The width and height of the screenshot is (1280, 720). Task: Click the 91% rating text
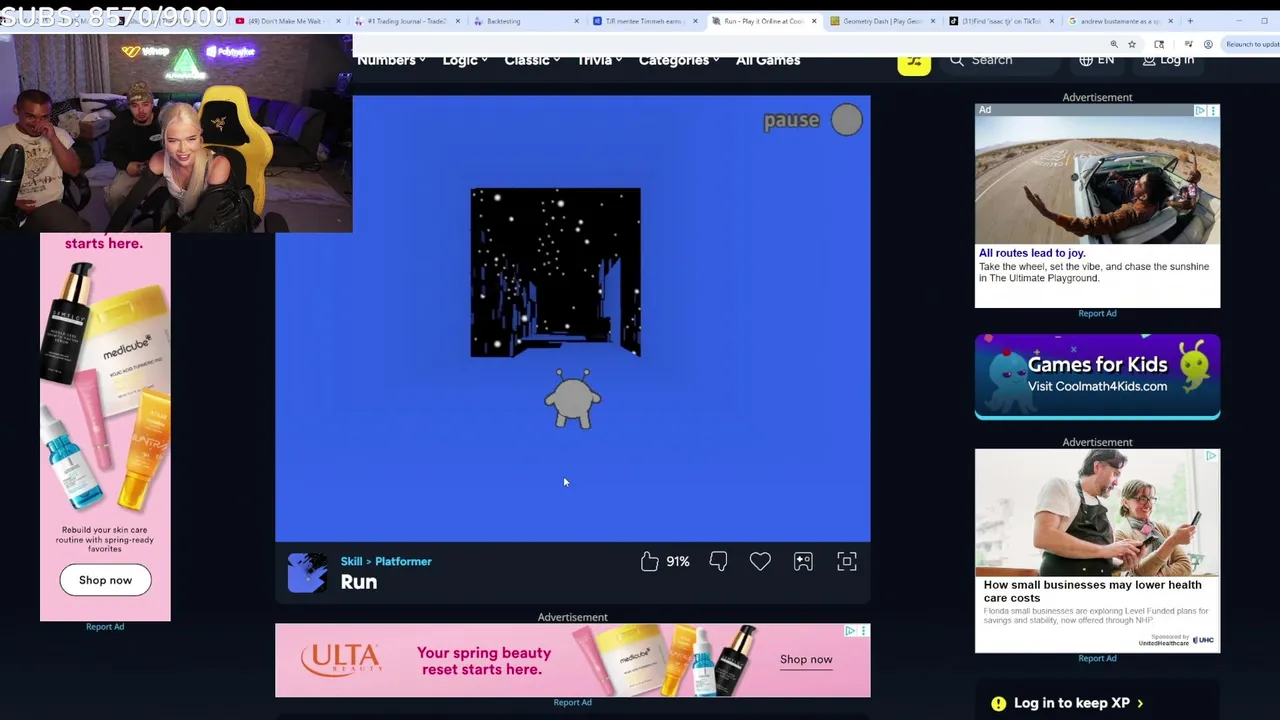click(x=678, y=562)
